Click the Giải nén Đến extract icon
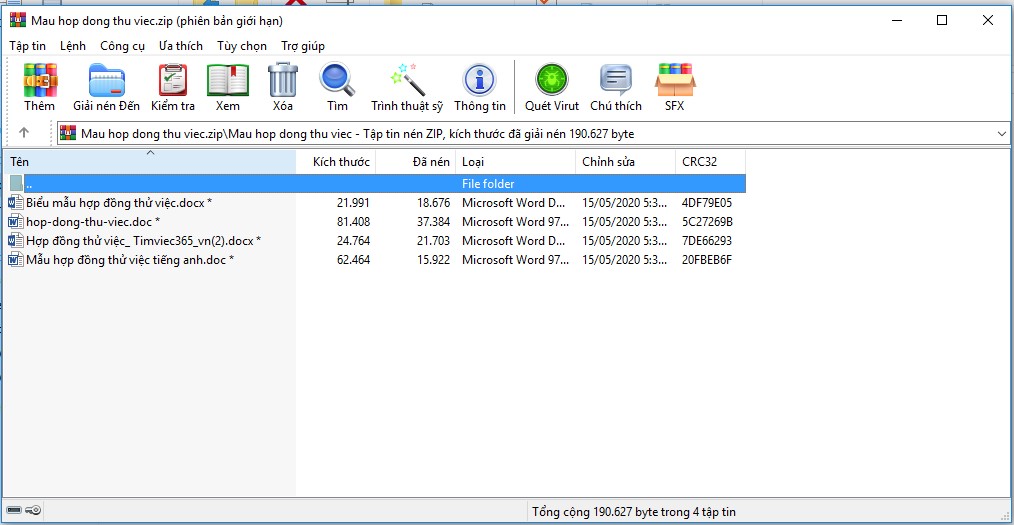 [x=106, y=81]
